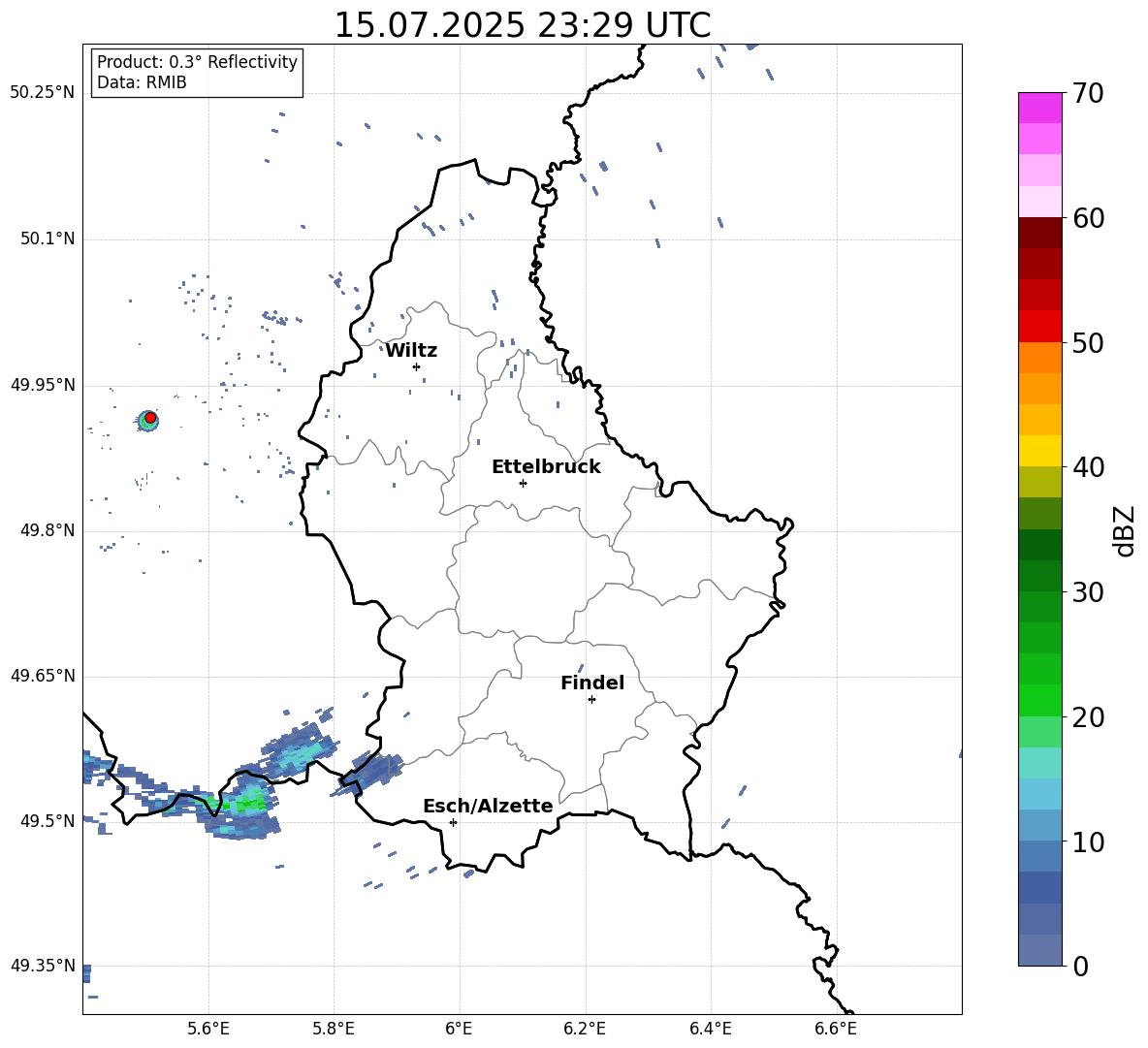Click the 49.65°N latitude label
Viewport: 1148px width, 1048px height.
pyautogui.click(x=43, y=676)
